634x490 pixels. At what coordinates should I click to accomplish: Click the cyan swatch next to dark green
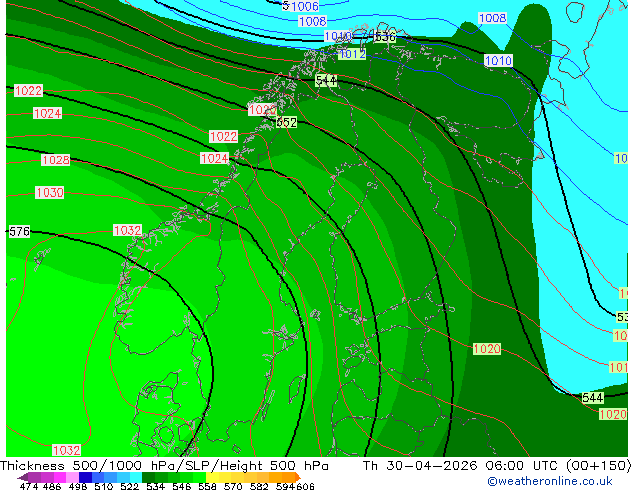pyautogui.click(x=136, y=477)
